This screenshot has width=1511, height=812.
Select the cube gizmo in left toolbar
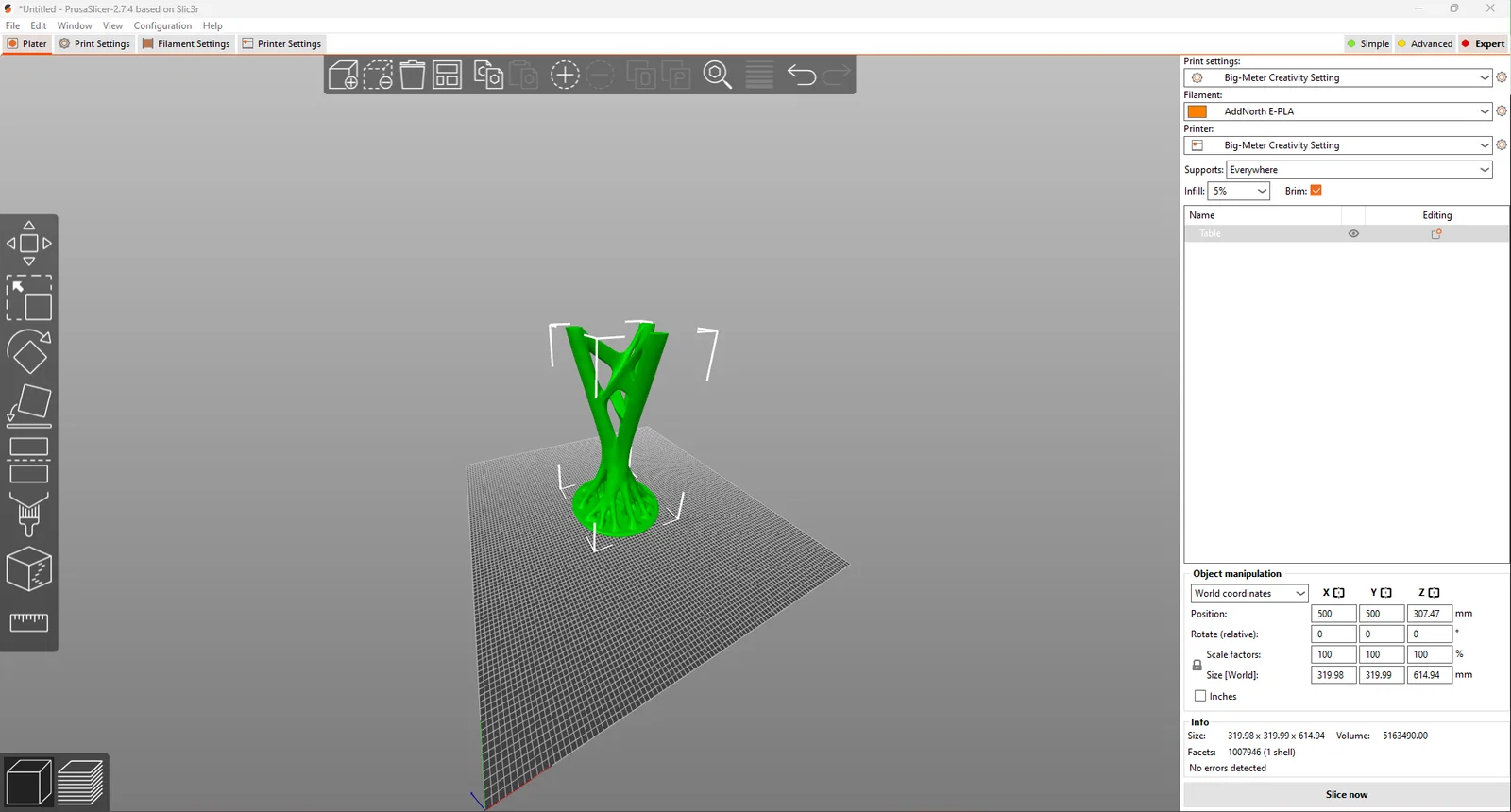pos(29,568)
